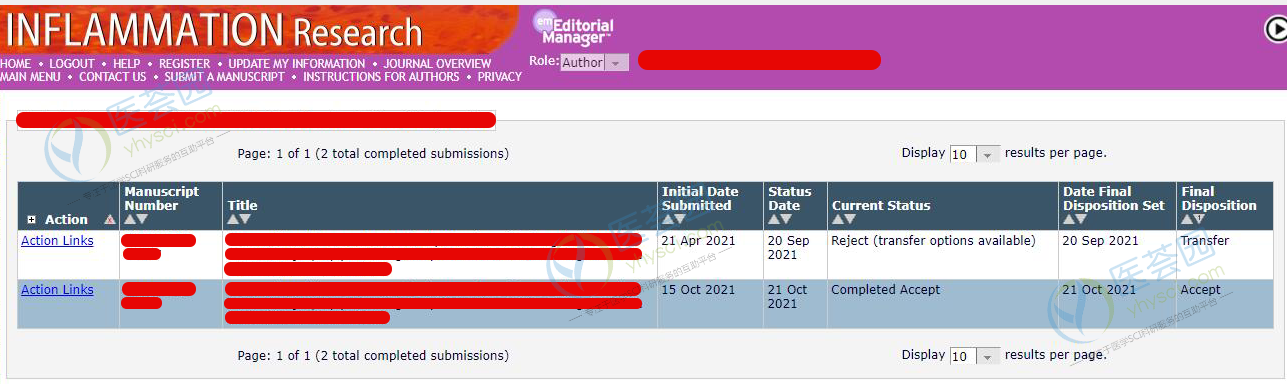Expand all rows with Action plus icon
Screen dimensions: 1287x384
point(31,220)
